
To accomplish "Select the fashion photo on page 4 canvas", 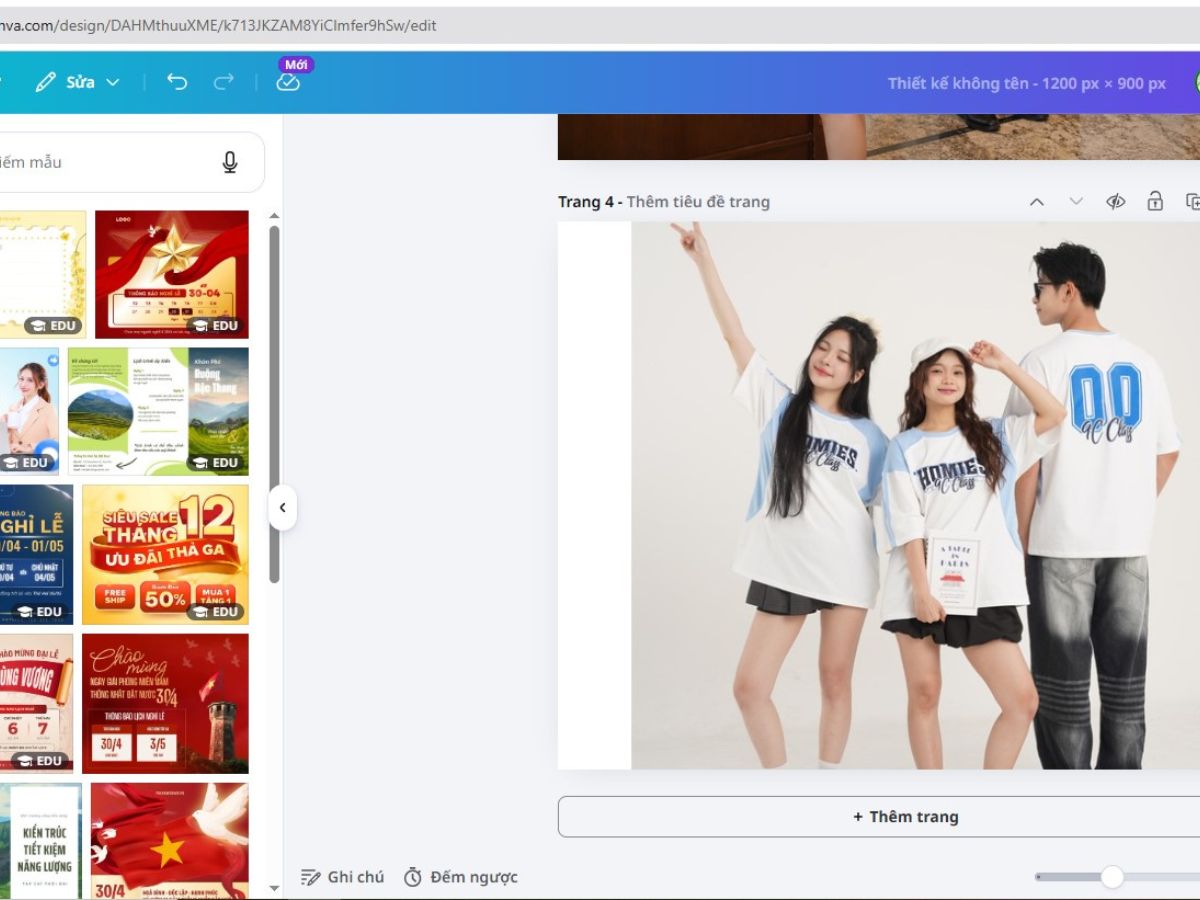I will [915, 495].
